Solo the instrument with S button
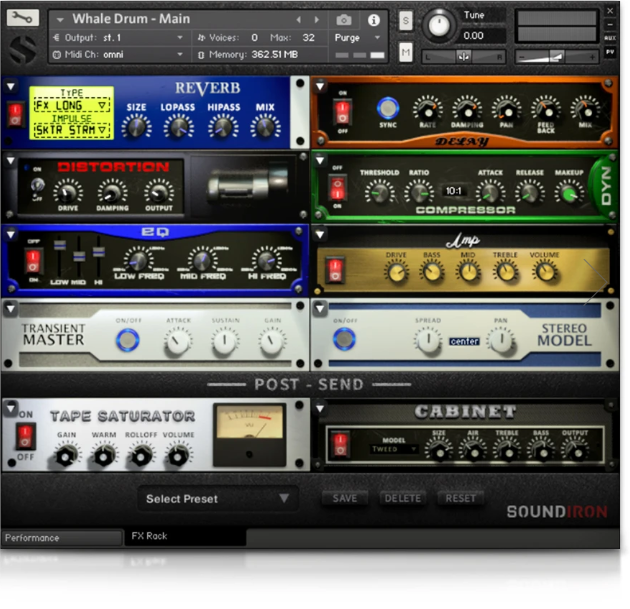The image size is (630, 609). 406,20
